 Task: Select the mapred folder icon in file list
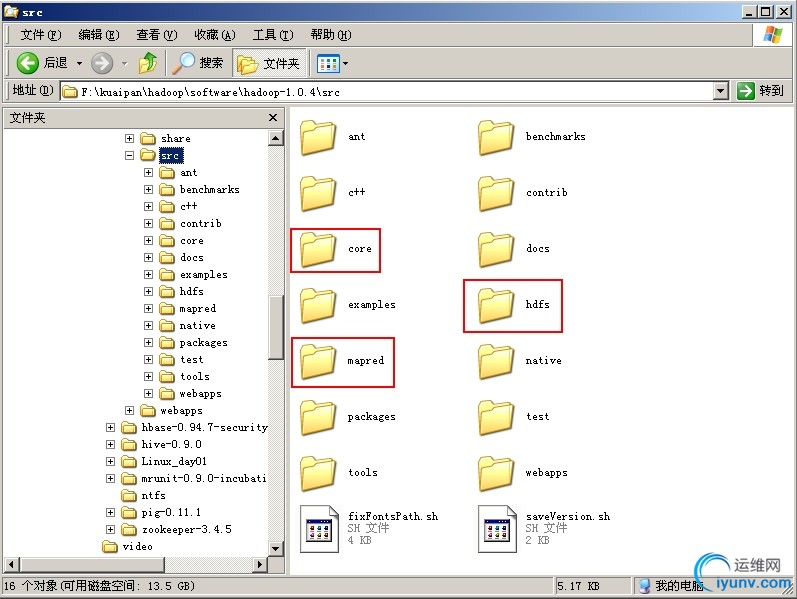318,361
